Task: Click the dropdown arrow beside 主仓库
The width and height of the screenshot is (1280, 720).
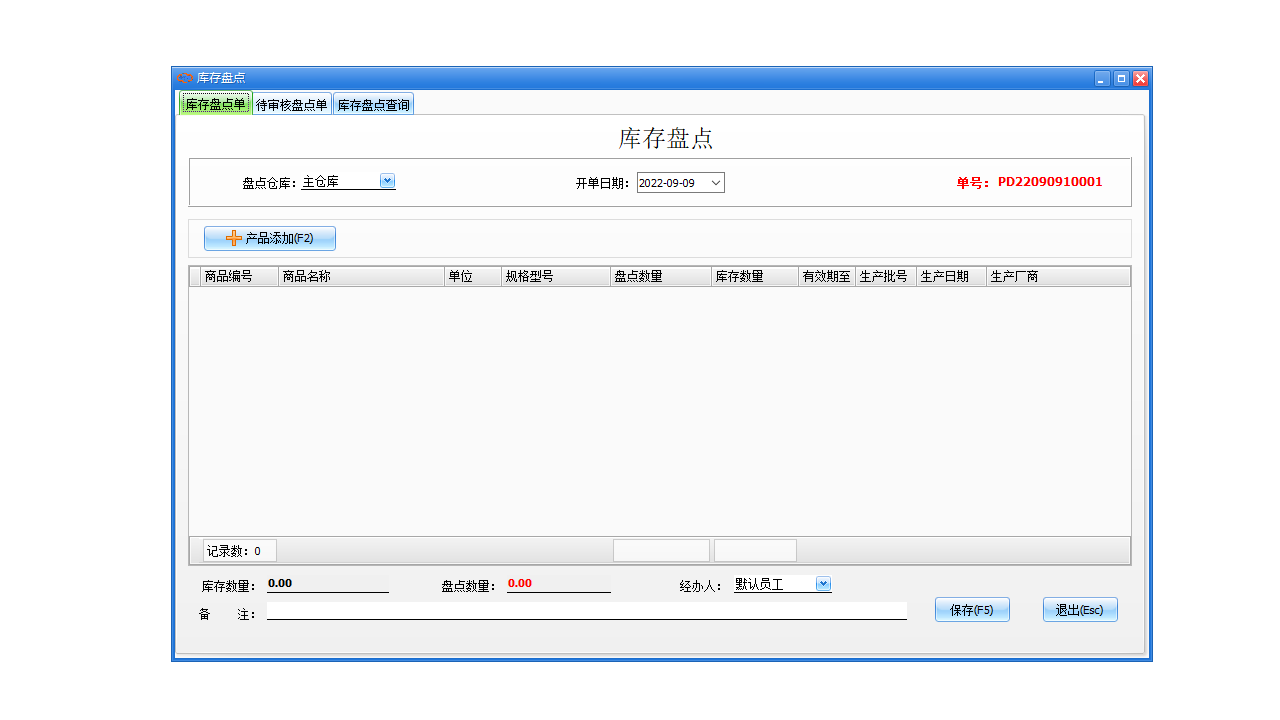Action: click(387, 181)
